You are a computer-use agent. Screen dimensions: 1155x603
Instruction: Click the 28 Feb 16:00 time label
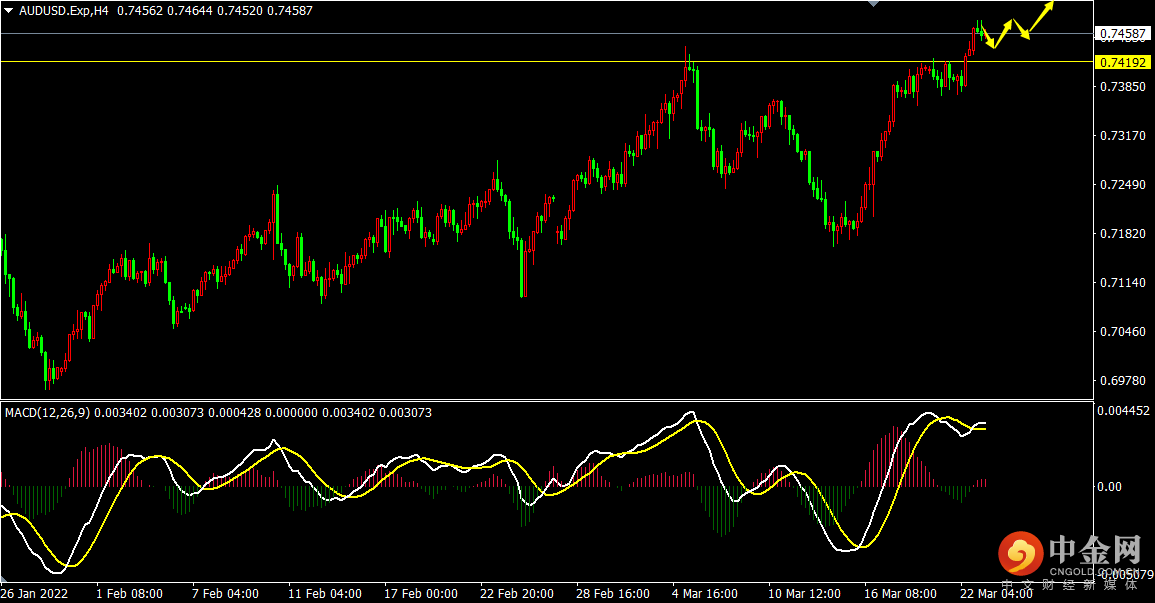(x=613, y=593)
